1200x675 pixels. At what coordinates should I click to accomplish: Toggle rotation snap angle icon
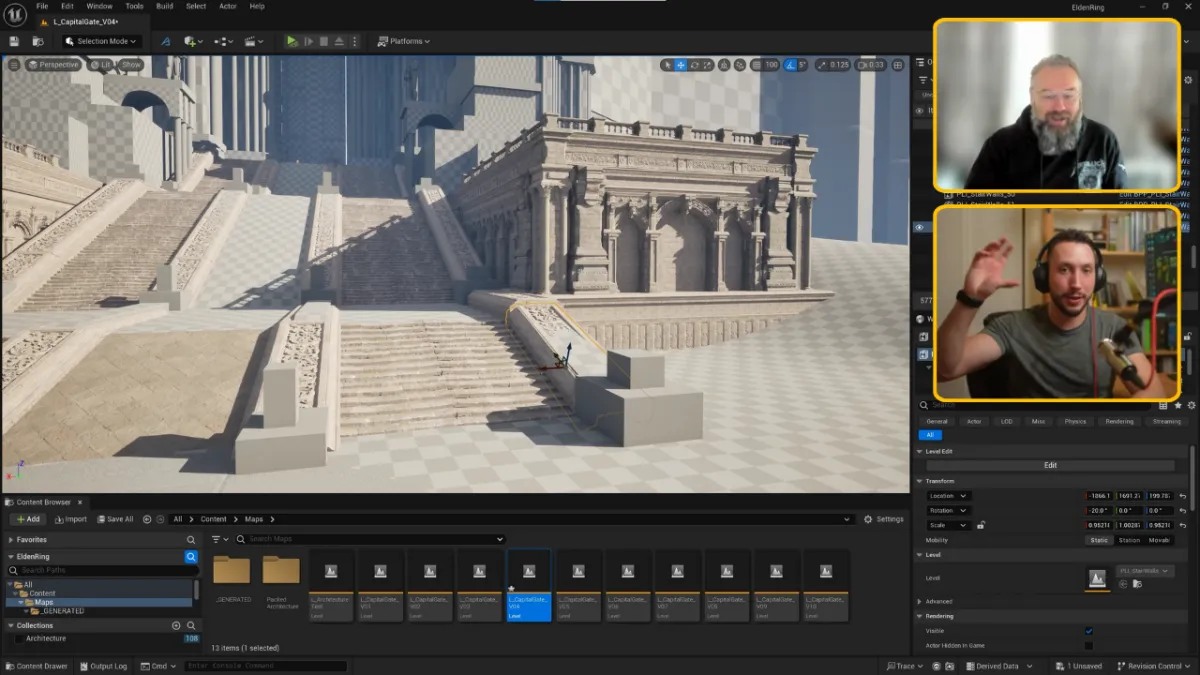click(x=790, y=65)
